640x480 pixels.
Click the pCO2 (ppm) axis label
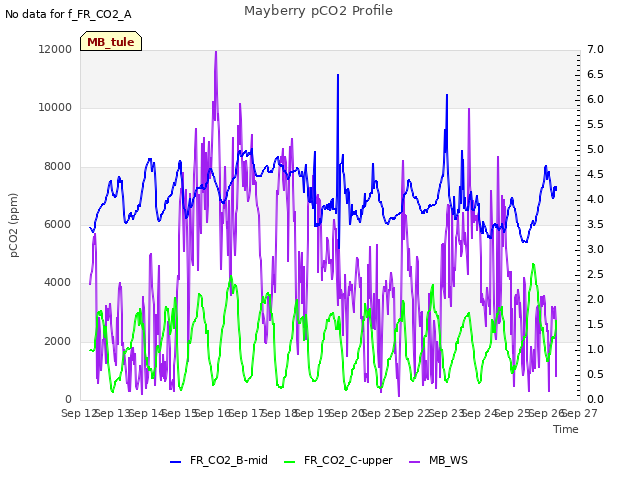pos(14,225)
